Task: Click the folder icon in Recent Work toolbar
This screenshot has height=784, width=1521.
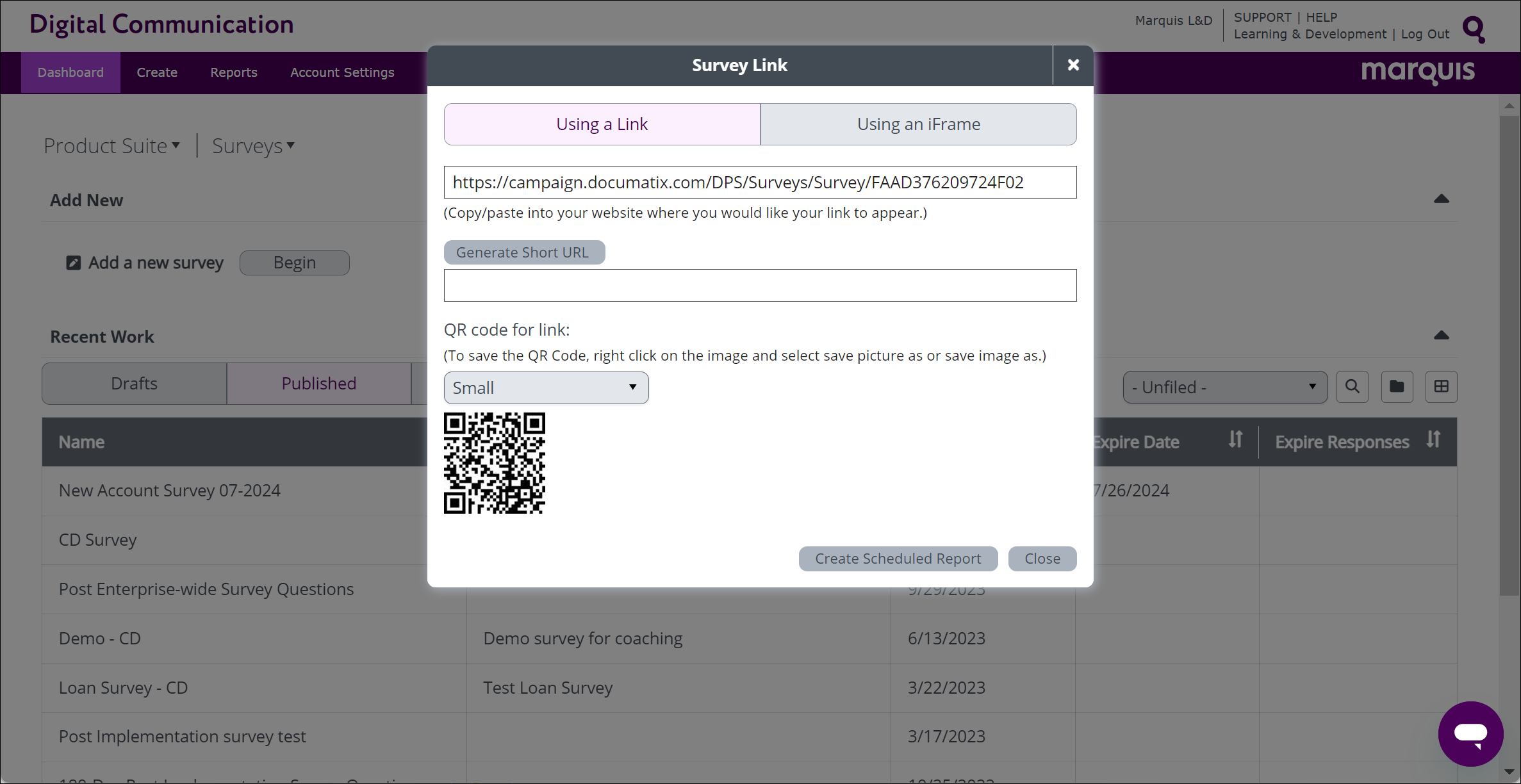Action: coord(1397,387)
